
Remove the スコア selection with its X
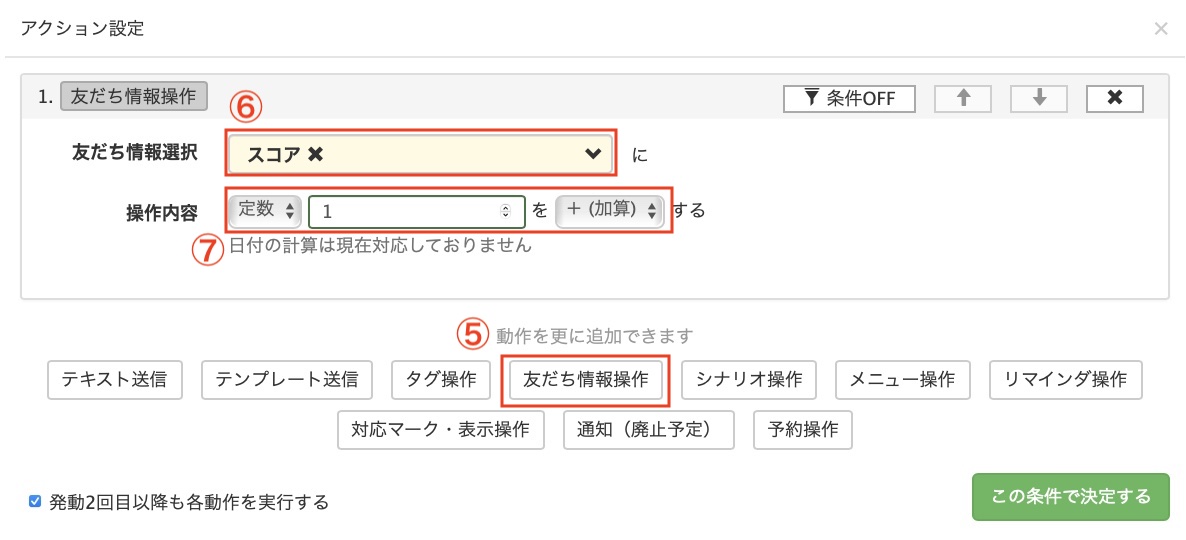[x=316, y=154]
